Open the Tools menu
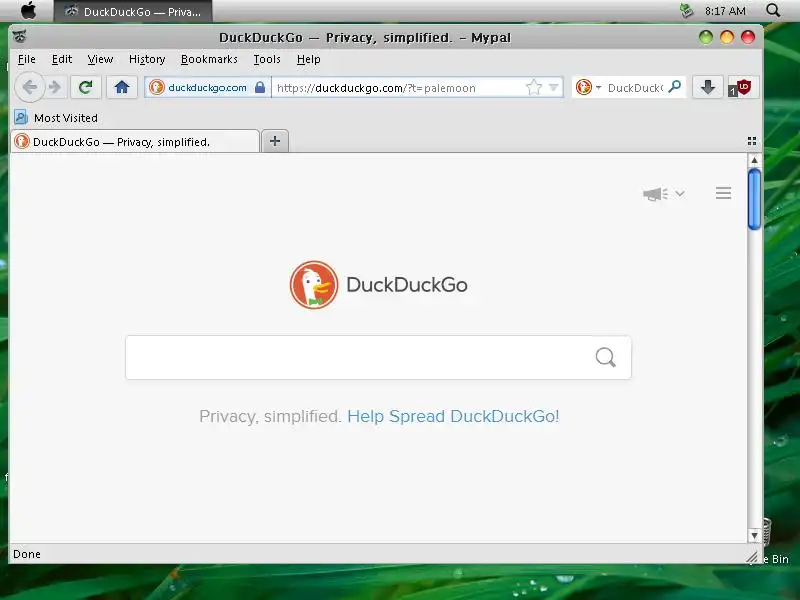The width and height of the screenshot is (800, 600). point(267,59)
